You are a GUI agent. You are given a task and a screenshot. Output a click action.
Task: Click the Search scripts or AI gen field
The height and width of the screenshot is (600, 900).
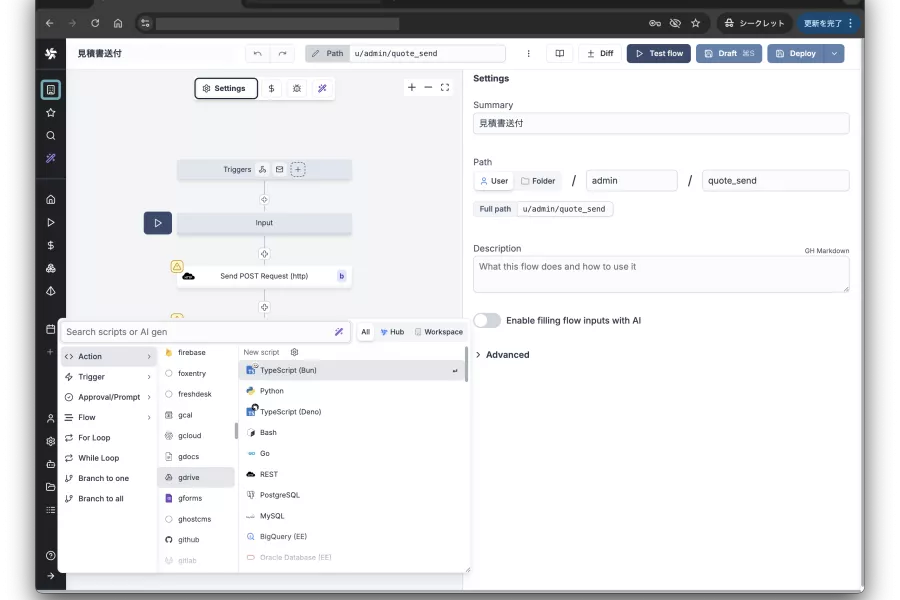point(199,332)
